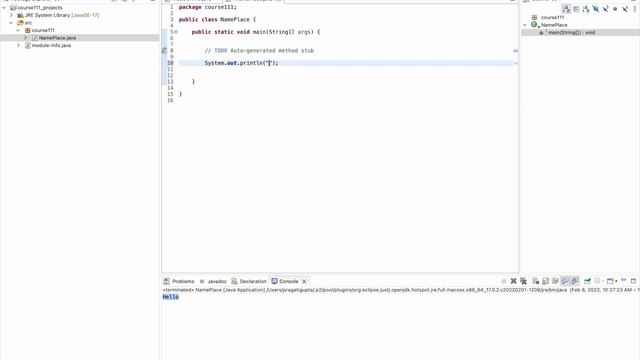Collapse the NamePlace class in Outline

(x=525, y=25)
